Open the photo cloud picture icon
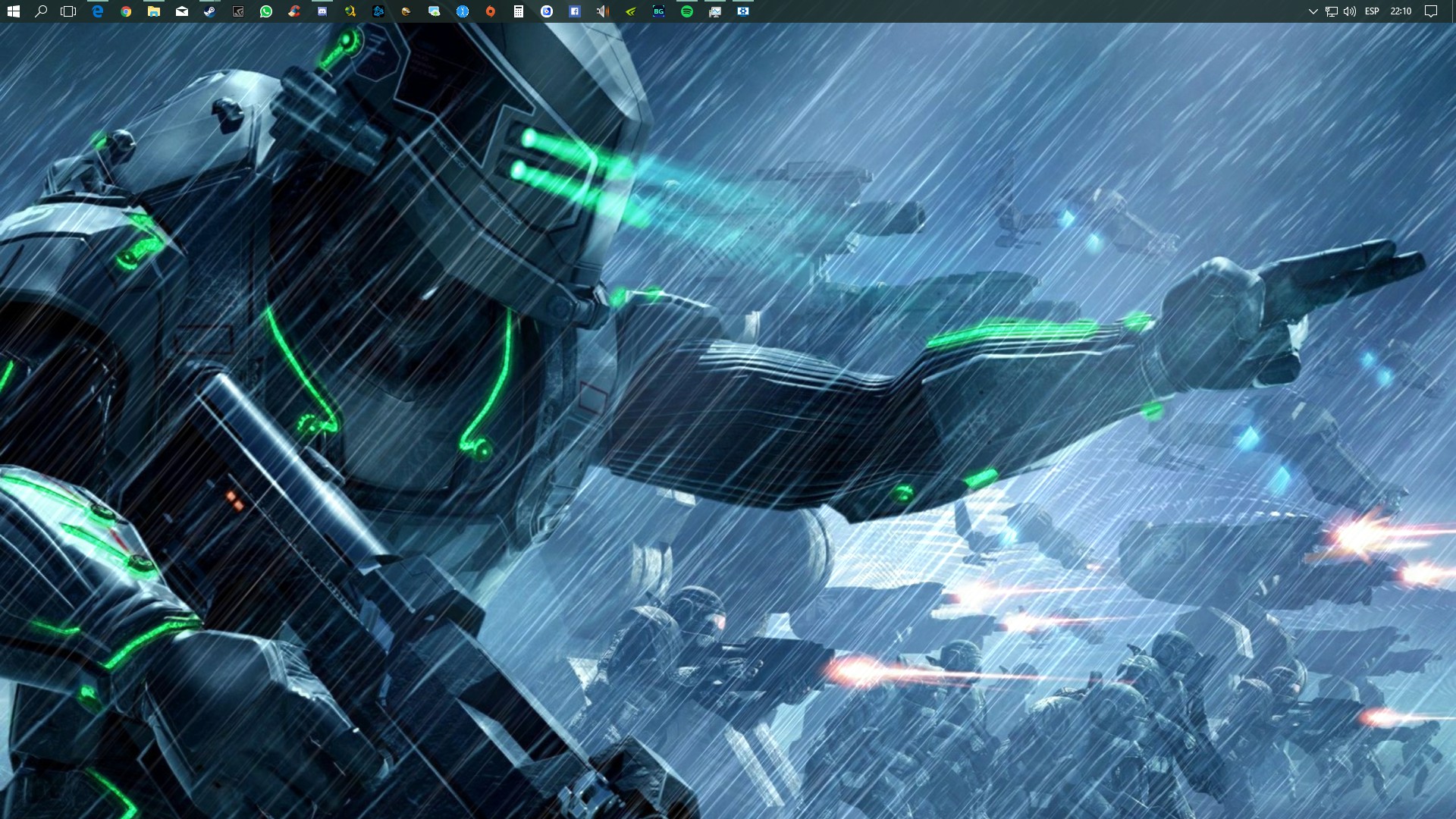The width and height of the screenshot is (1456, 819). (435, 11)
